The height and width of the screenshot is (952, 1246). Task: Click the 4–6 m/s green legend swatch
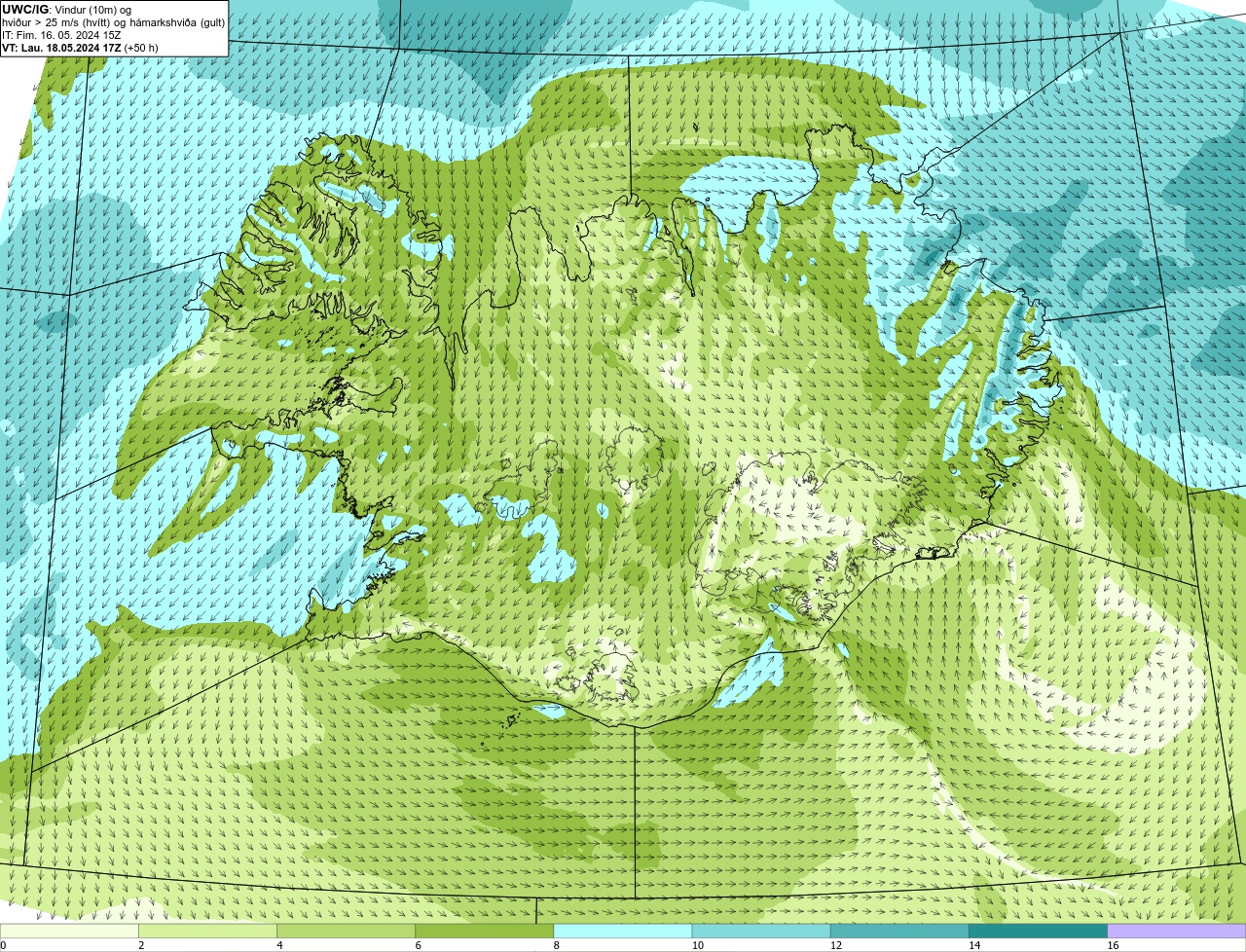pos(347,931)
